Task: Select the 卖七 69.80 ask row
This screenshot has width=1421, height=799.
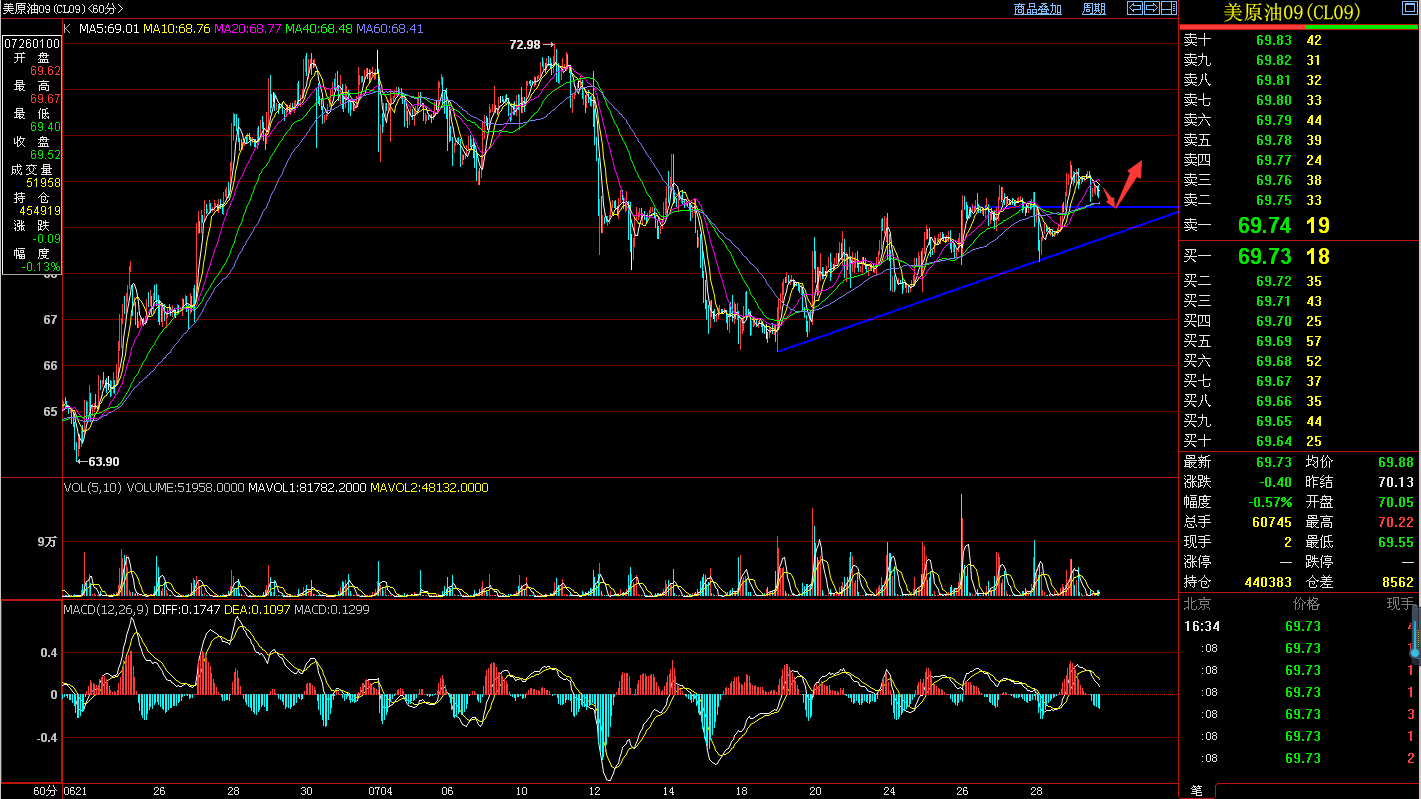Action: 1299,100
